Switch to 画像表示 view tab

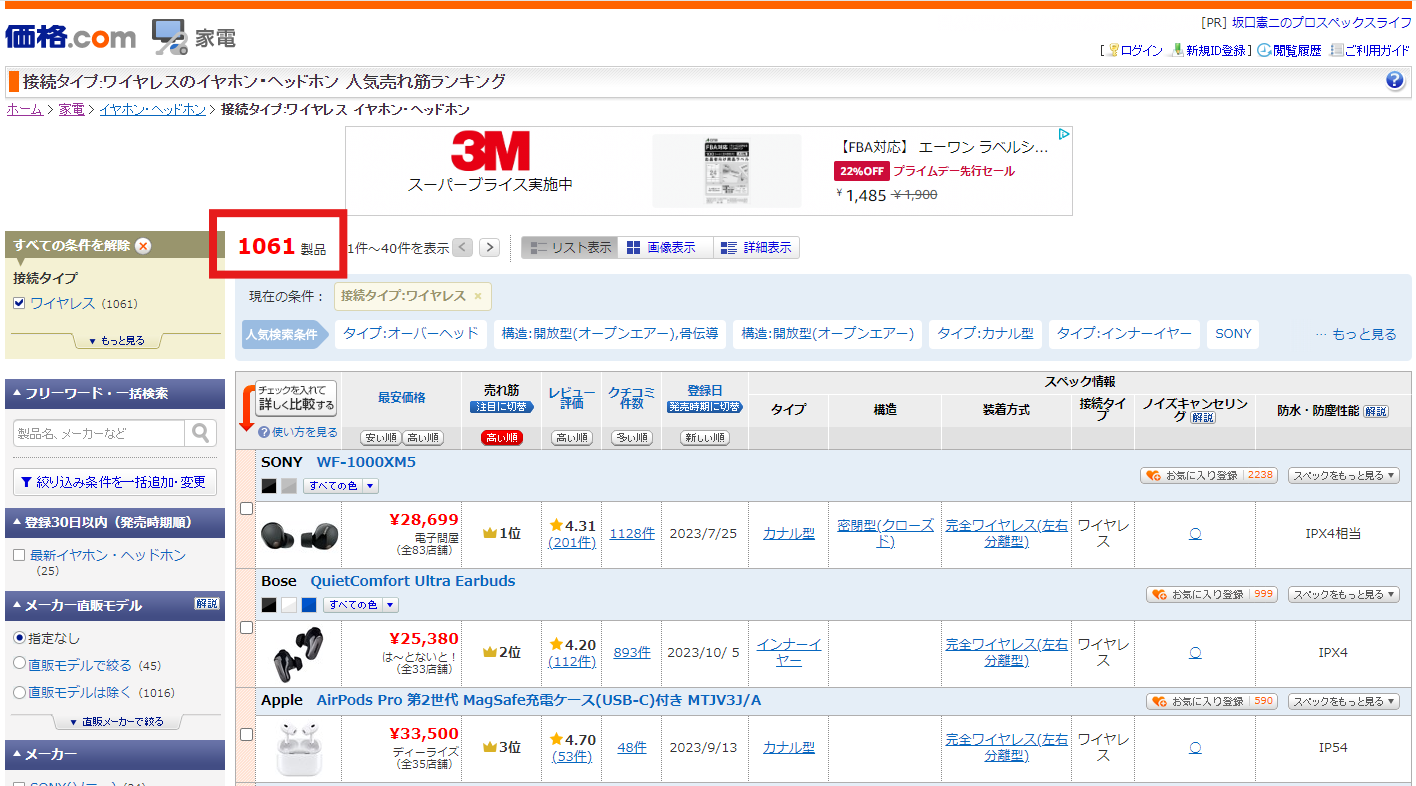tap(660, 248)
